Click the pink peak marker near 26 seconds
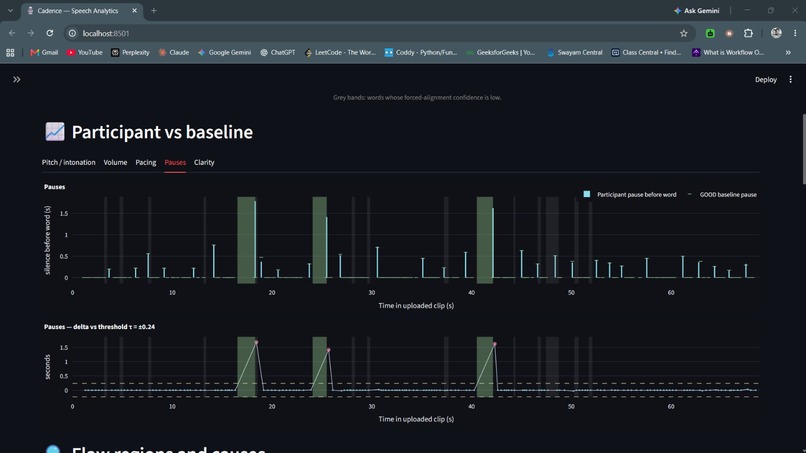 (328, 350)
